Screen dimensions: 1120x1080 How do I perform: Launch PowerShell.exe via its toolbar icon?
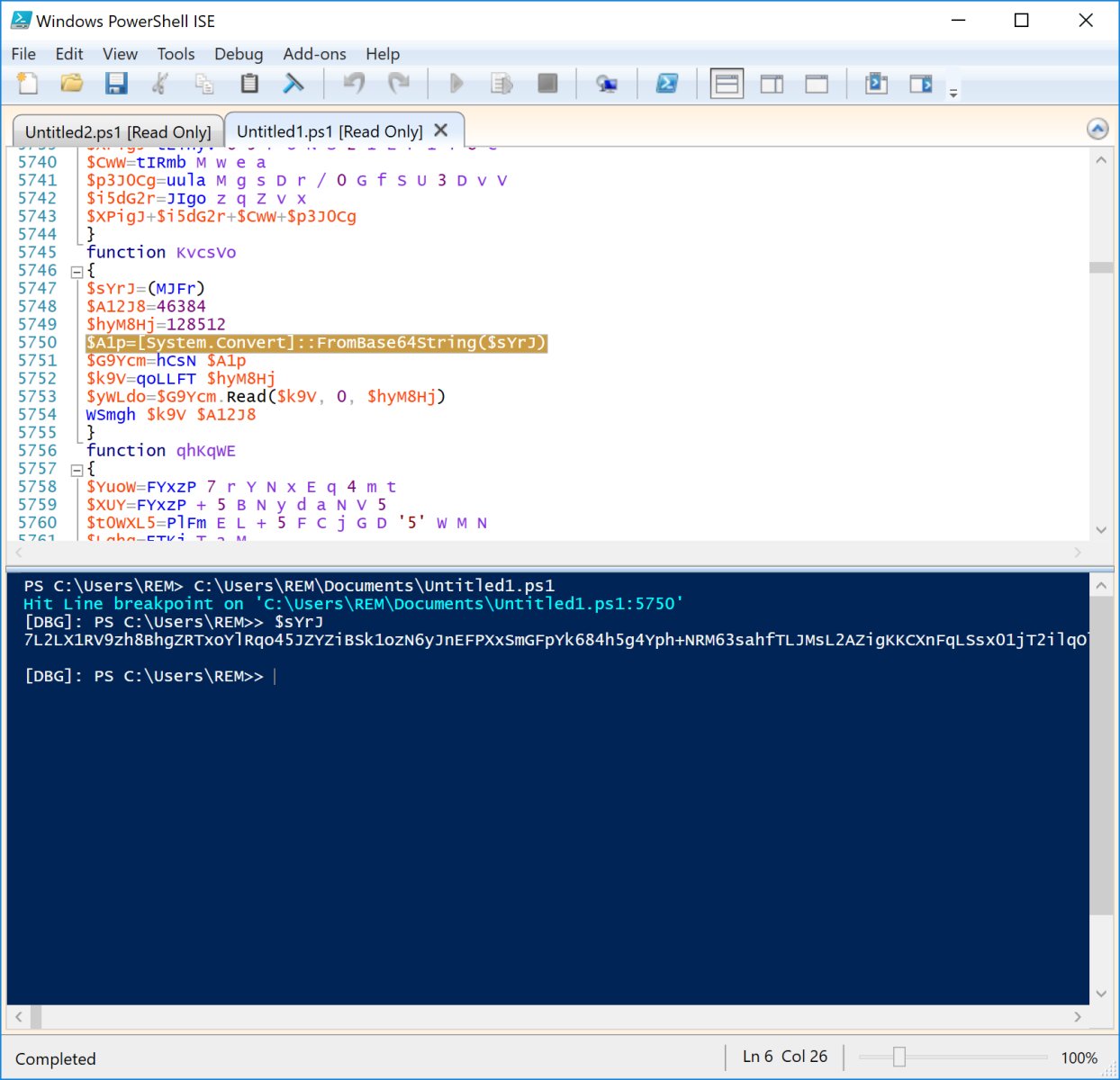click(x=667, y=83)
